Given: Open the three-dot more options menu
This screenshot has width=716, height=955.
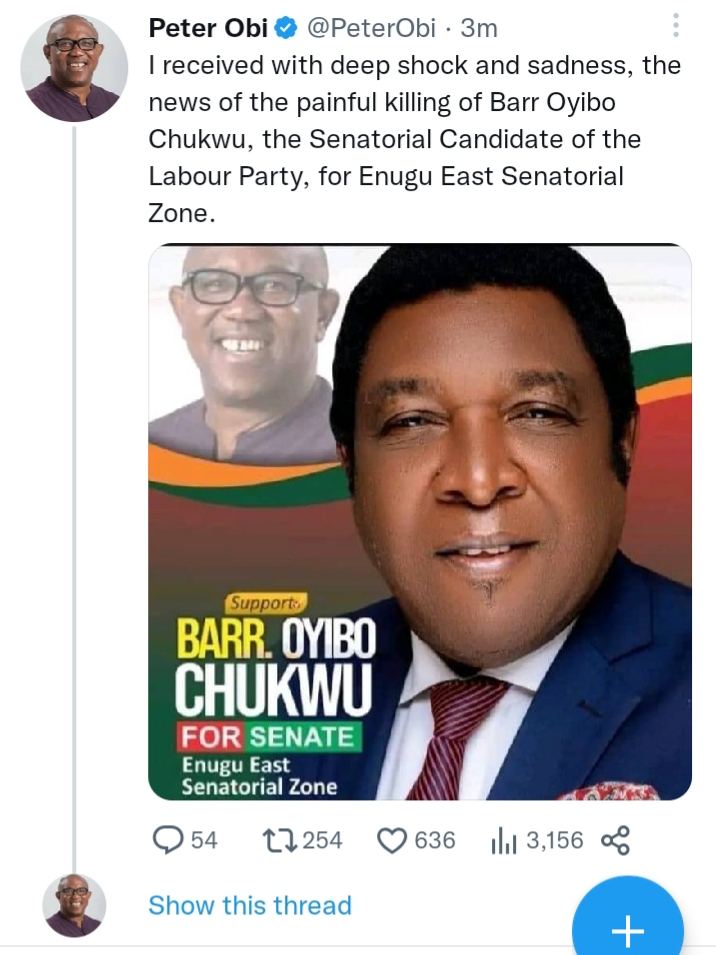Looking at the screenshot, I should pyautogui.click(x=677, y=26).
